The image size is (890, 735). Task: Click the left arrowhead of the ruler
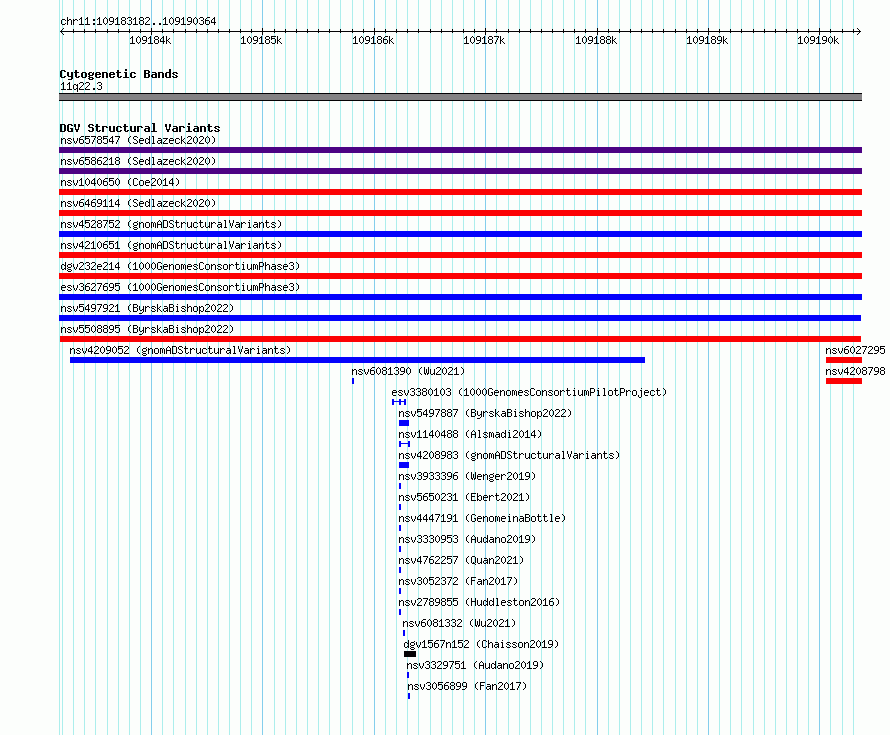62,31
